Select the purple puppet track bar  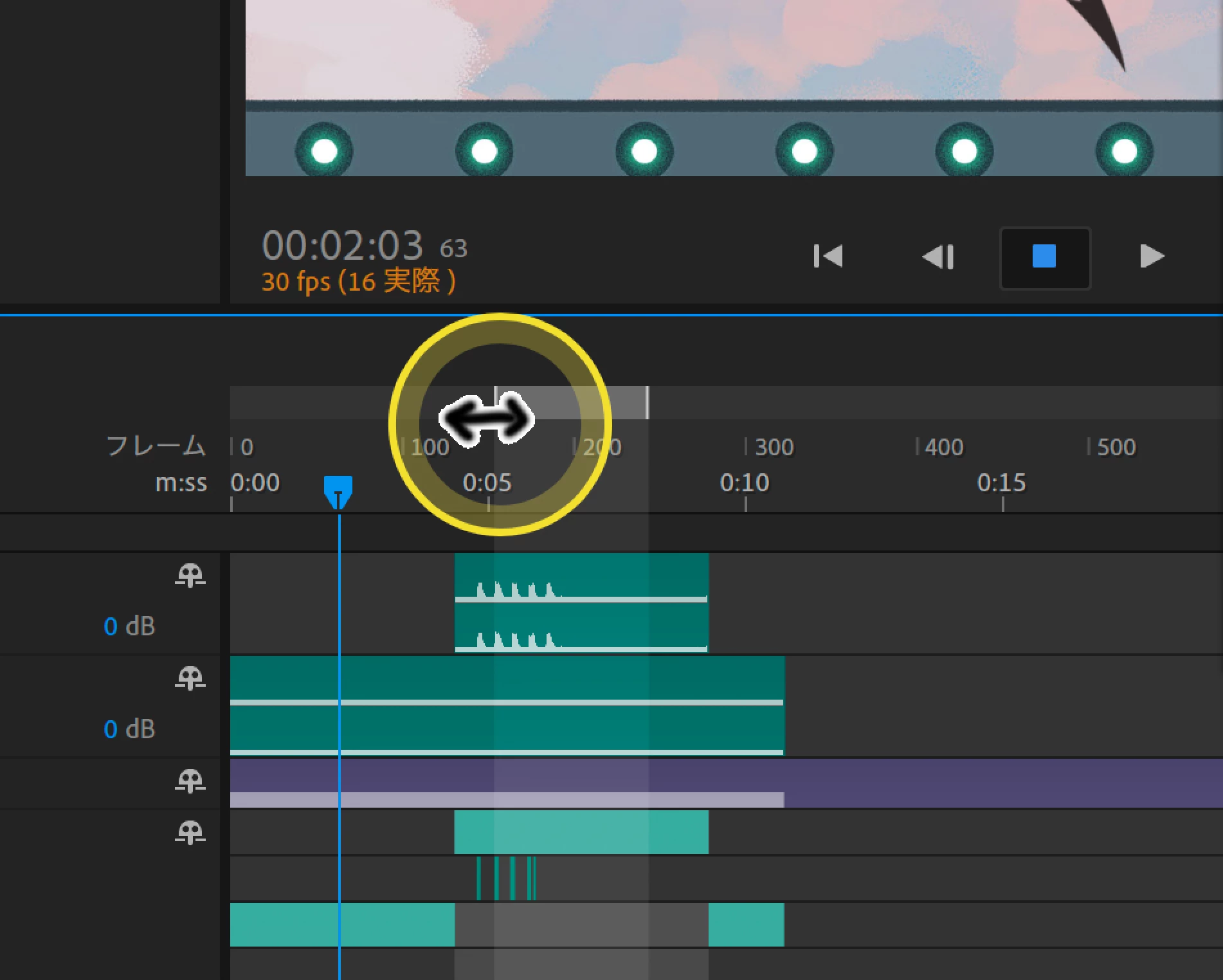[x=727, y=776]
